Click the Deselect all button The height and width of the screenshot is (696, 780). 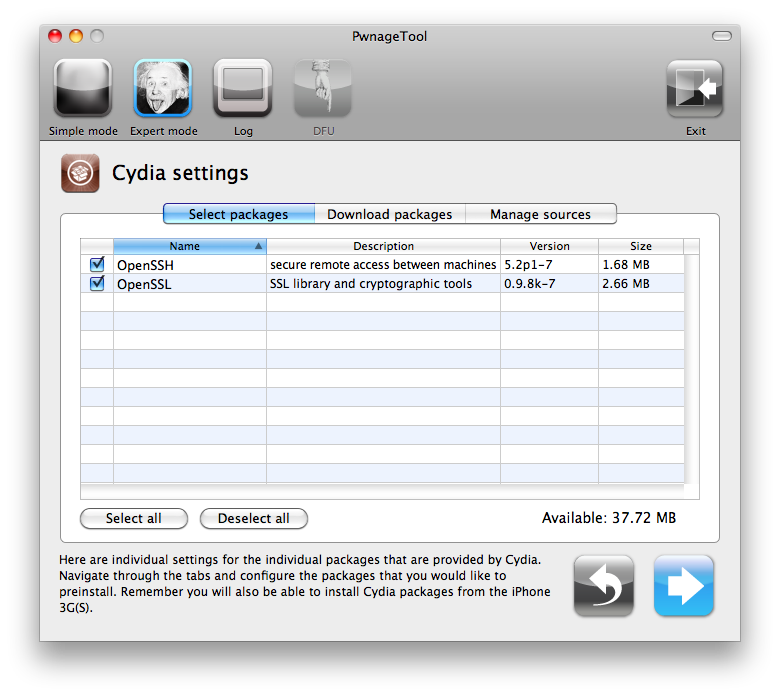[254, 518]
